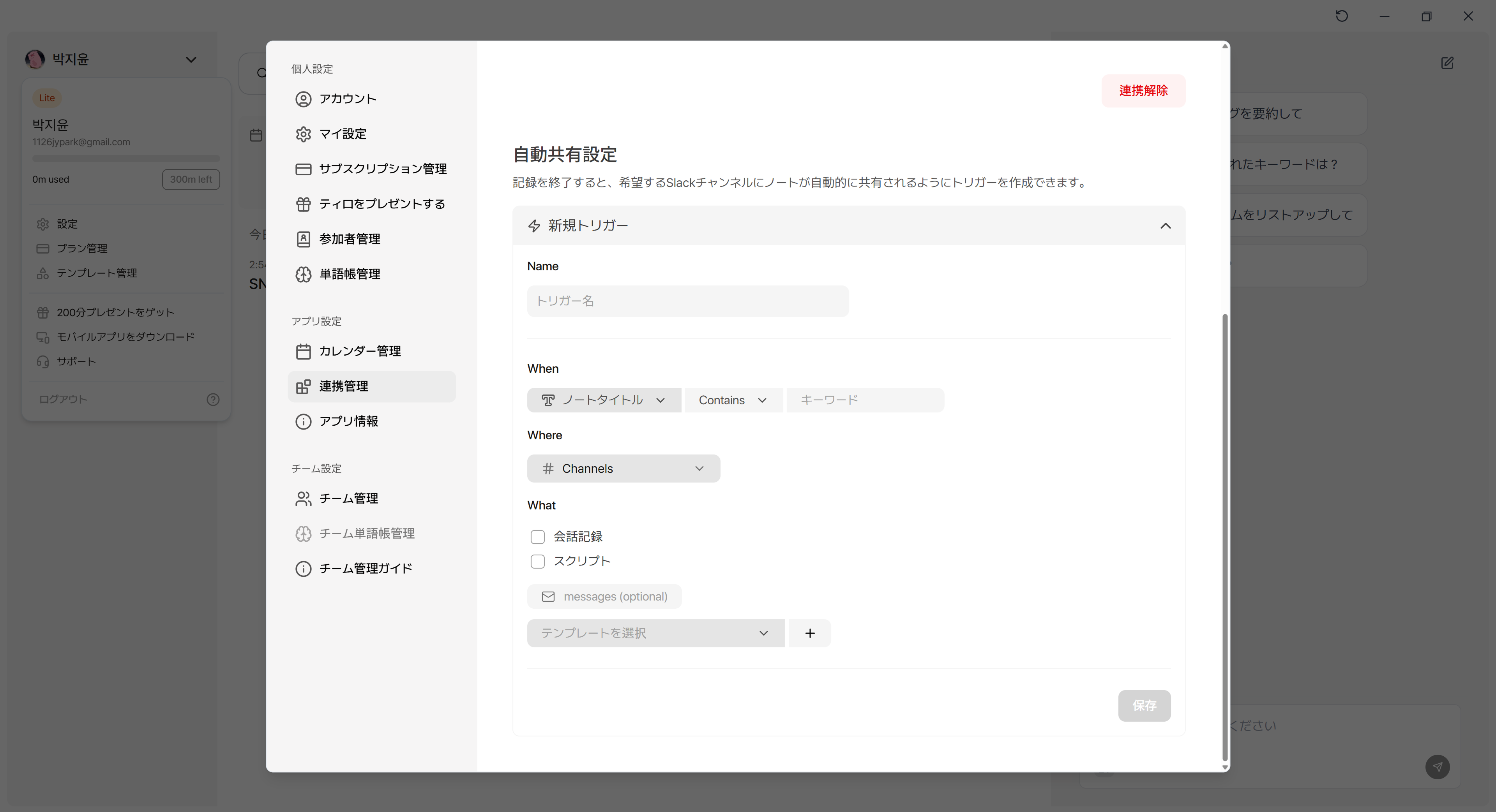Click the send arrow icon in the chat box
Screen dimensions: 1496x812
coord(1437,767)
